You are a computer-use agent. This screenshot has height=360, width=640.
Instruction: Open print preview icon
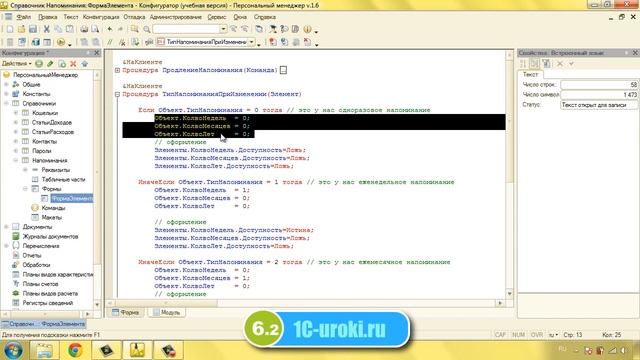coord(95,29)
